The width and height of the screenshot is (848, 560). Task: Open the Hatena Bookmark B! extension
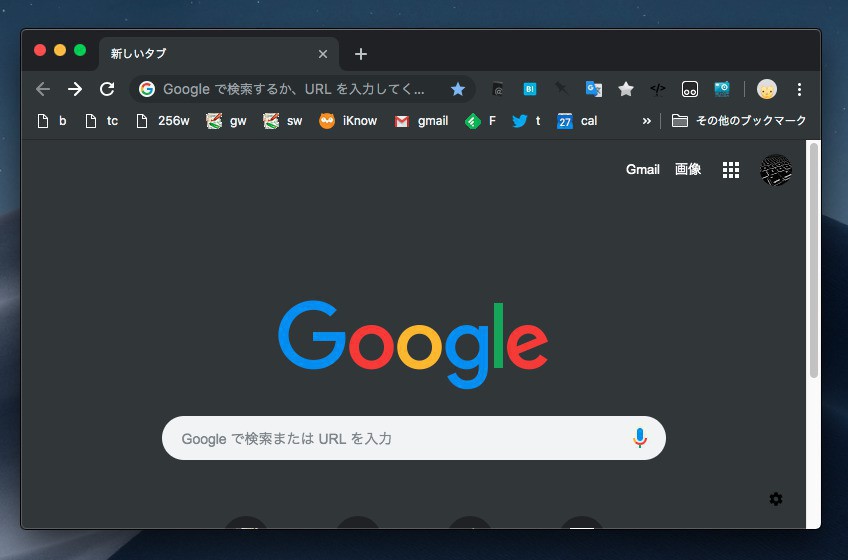click(530, 89)
